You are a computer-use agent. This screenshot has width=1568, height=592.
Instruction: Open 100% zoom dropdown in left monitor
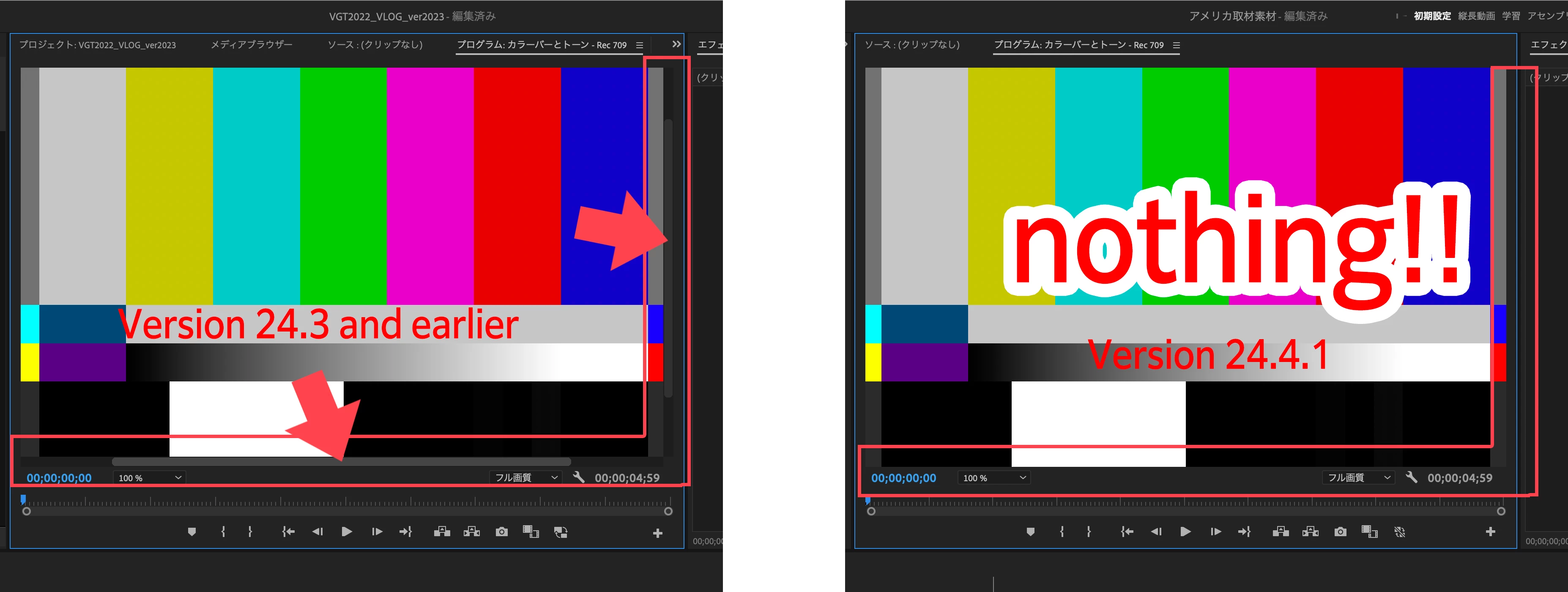(149, 478)
